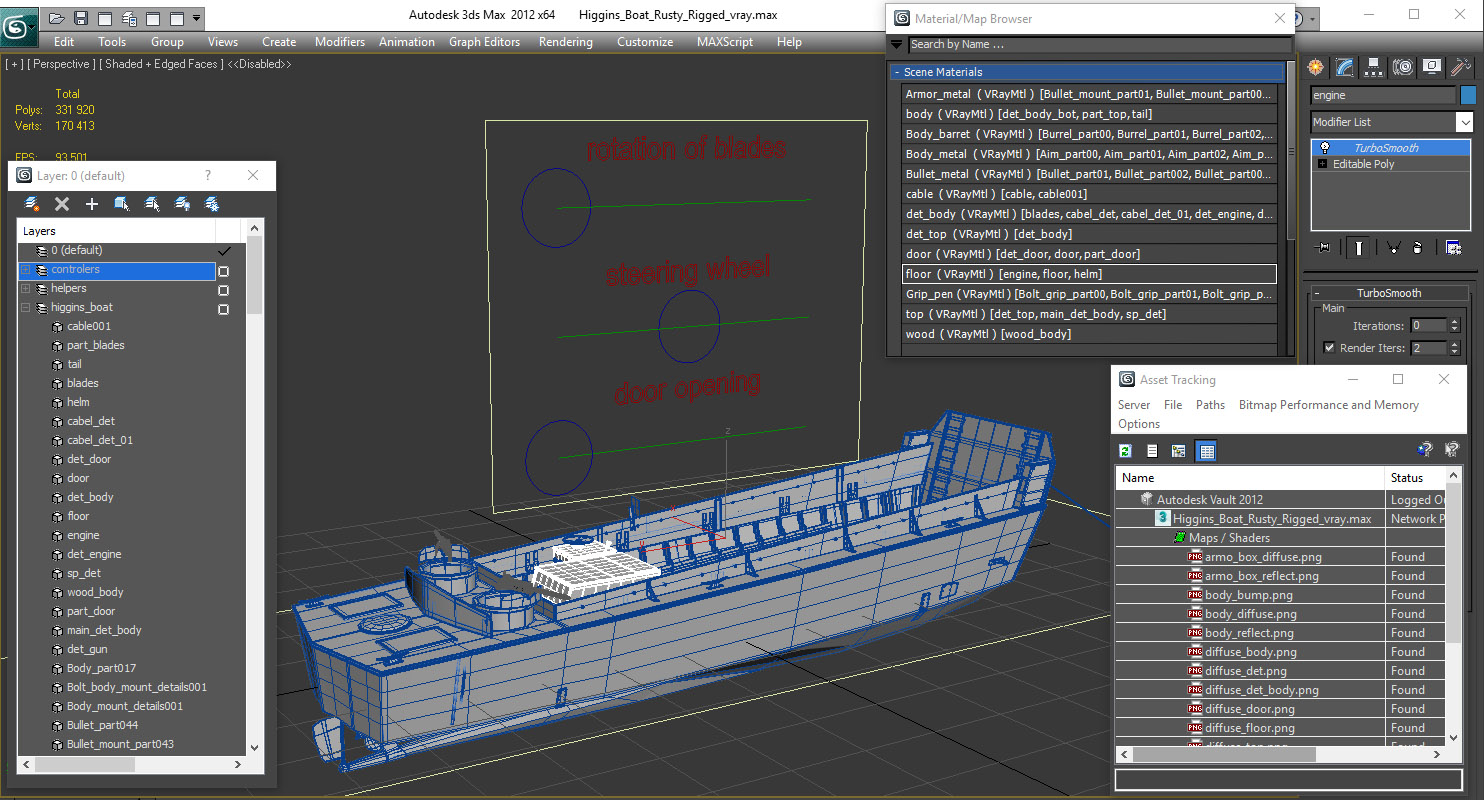Toggle Show End Result icon

[x=1358, y=247]
